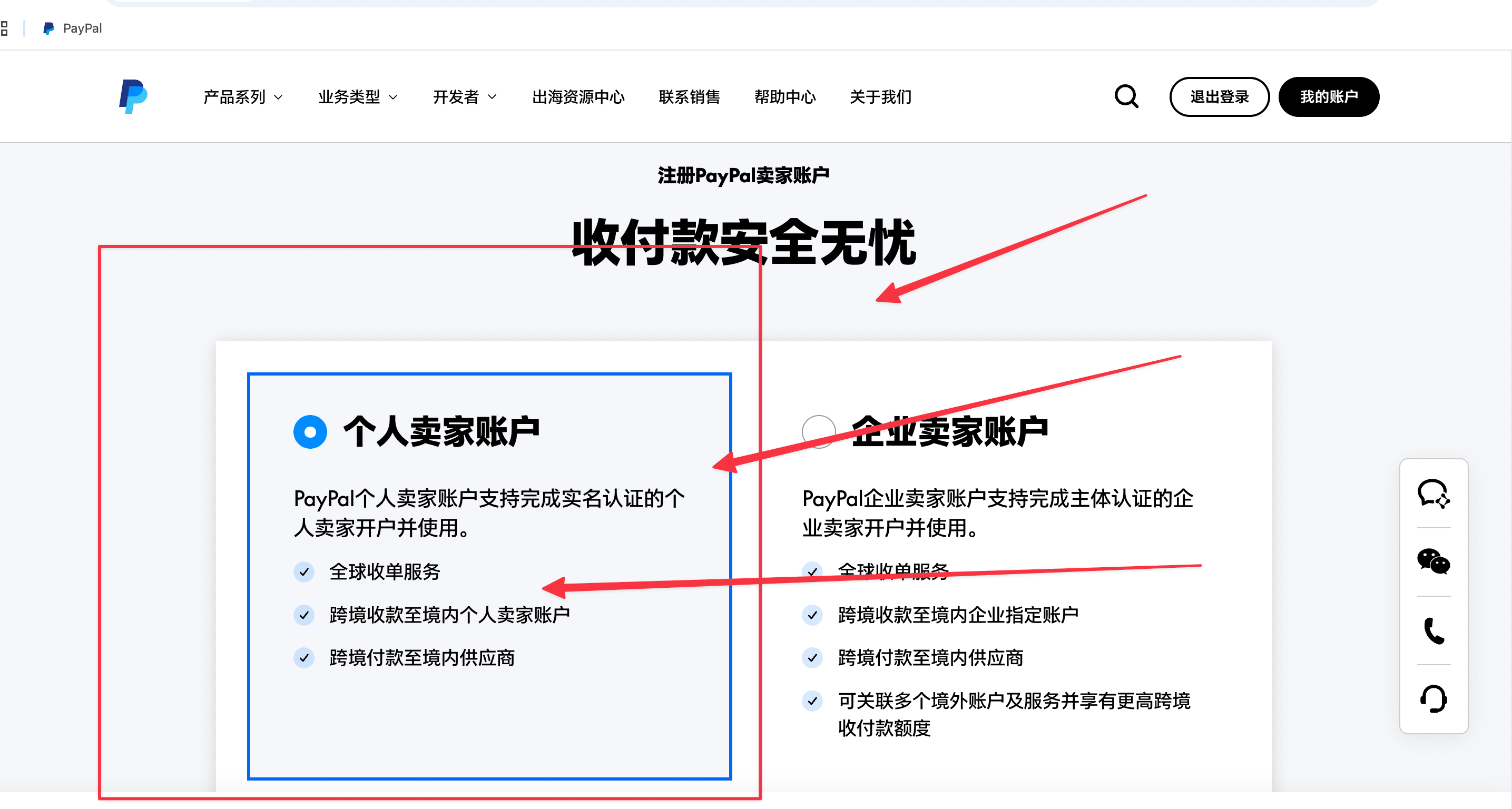The height and width of the screenshot is (809, 1512).
Task: Select the 个人卖家账户 radio button
Action: (310, 432)
